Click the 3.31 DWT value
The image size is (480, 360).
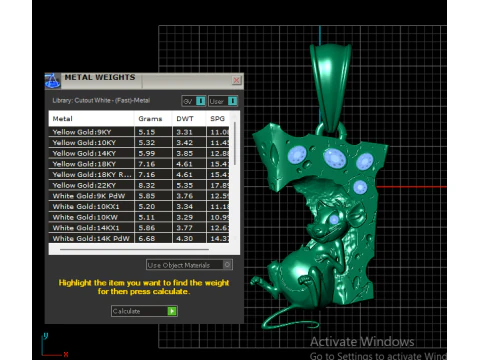(x=185, y=132)
